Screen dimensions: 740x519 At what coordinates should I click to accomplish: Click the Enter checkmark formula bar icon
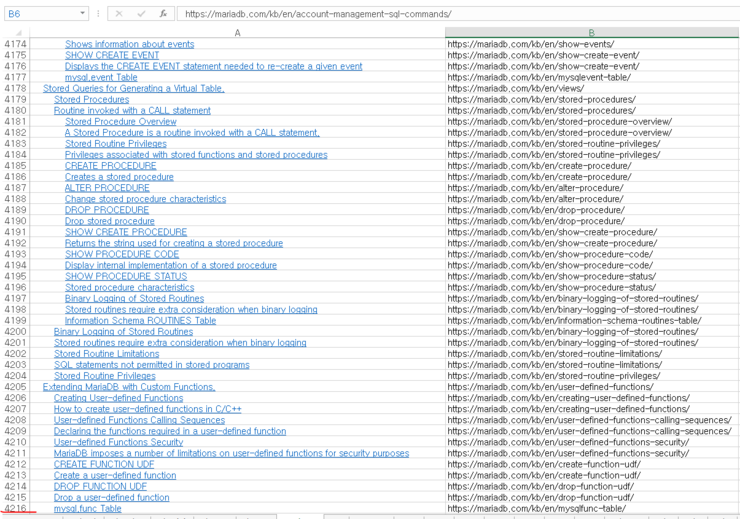pos(141,14)
